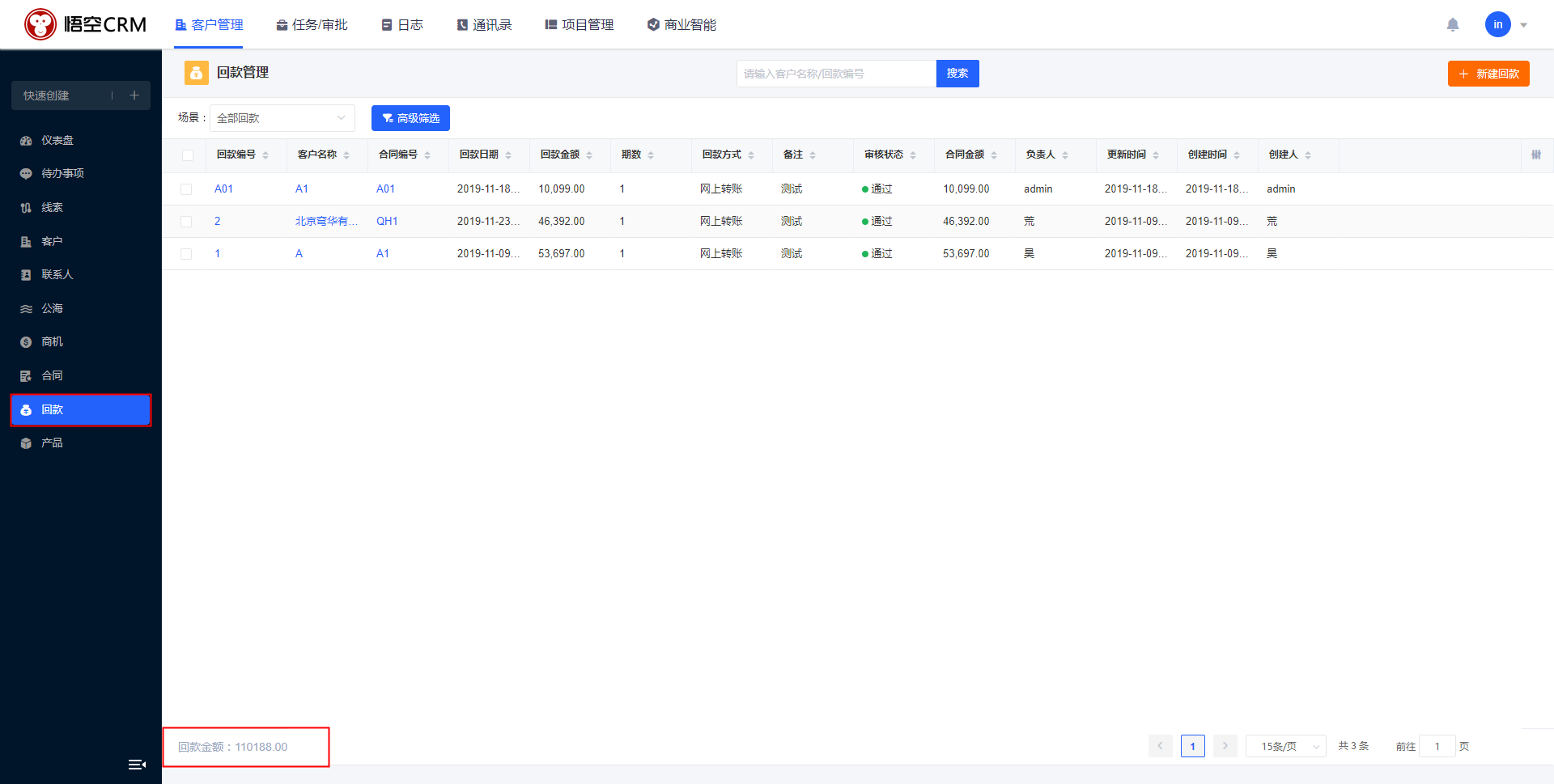Click the customer name search input field
1554x784 pixels.
pyautogui.click(x=835, y=74)
